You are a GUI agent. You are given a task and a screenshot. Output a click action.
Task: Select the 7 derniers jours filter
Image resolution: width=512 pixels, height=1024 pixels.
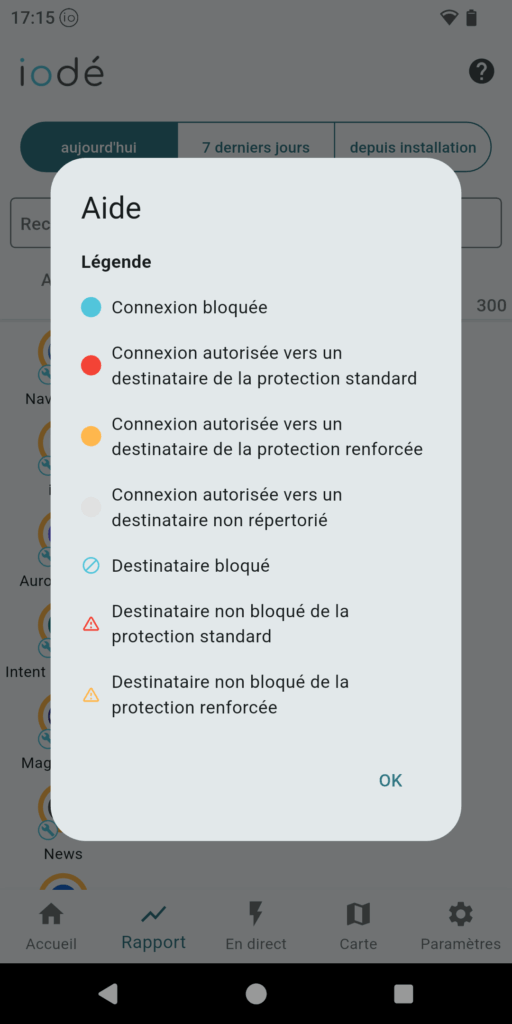pyautogui.click(x=256, y=148)
